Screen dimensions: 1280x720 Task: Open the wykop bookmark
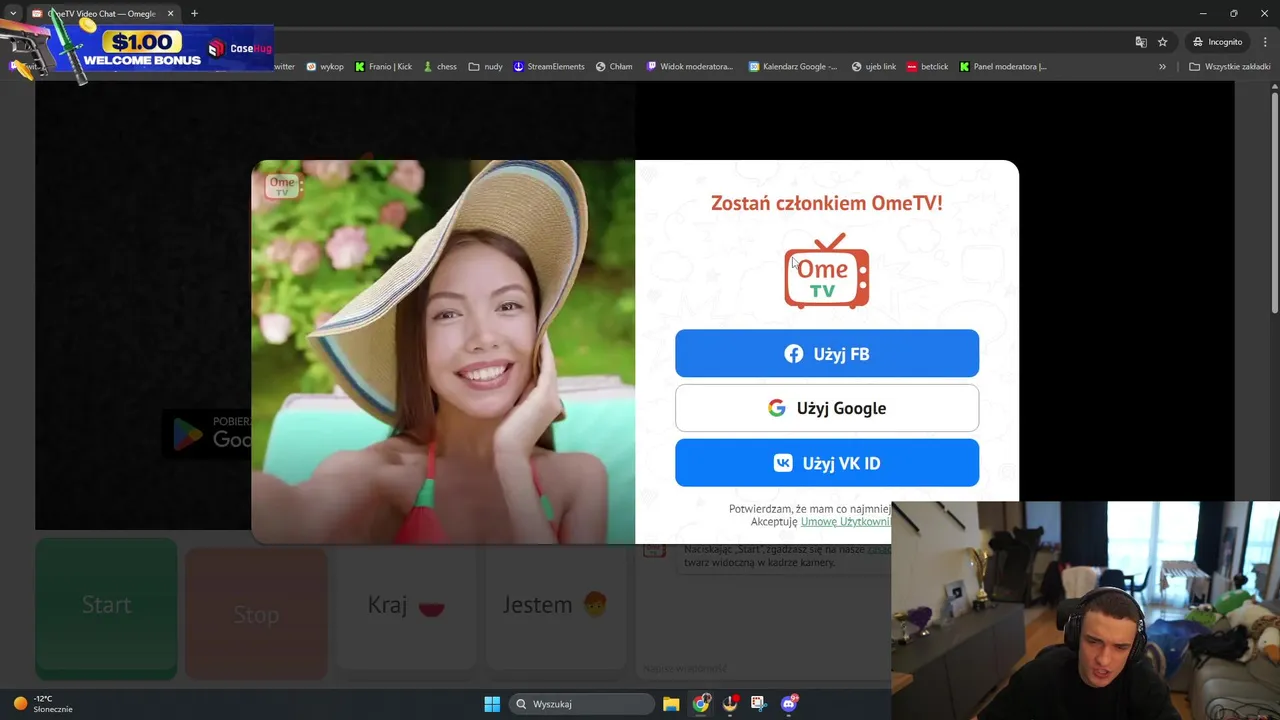pos(325,67)
